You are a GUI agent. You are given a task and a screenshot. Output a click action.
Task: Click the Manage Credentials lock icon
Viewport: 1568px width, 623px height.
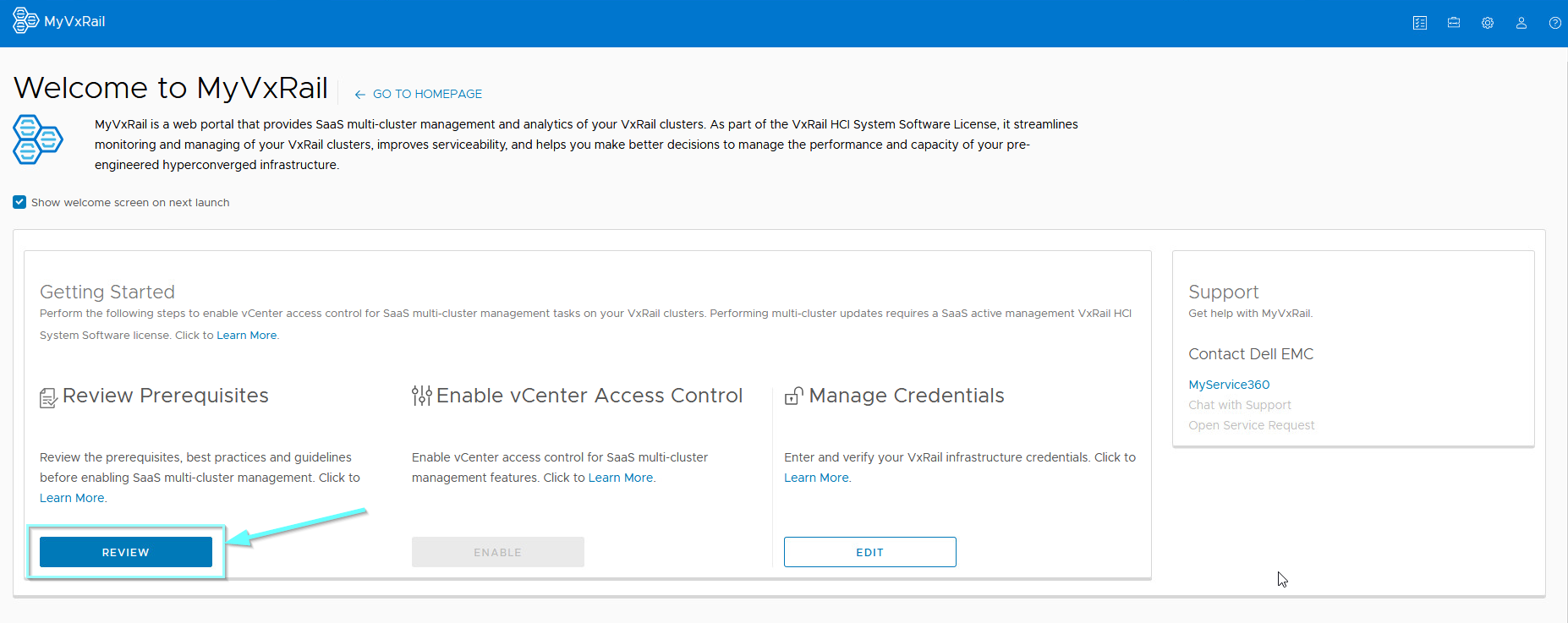[x=794, y=395]
